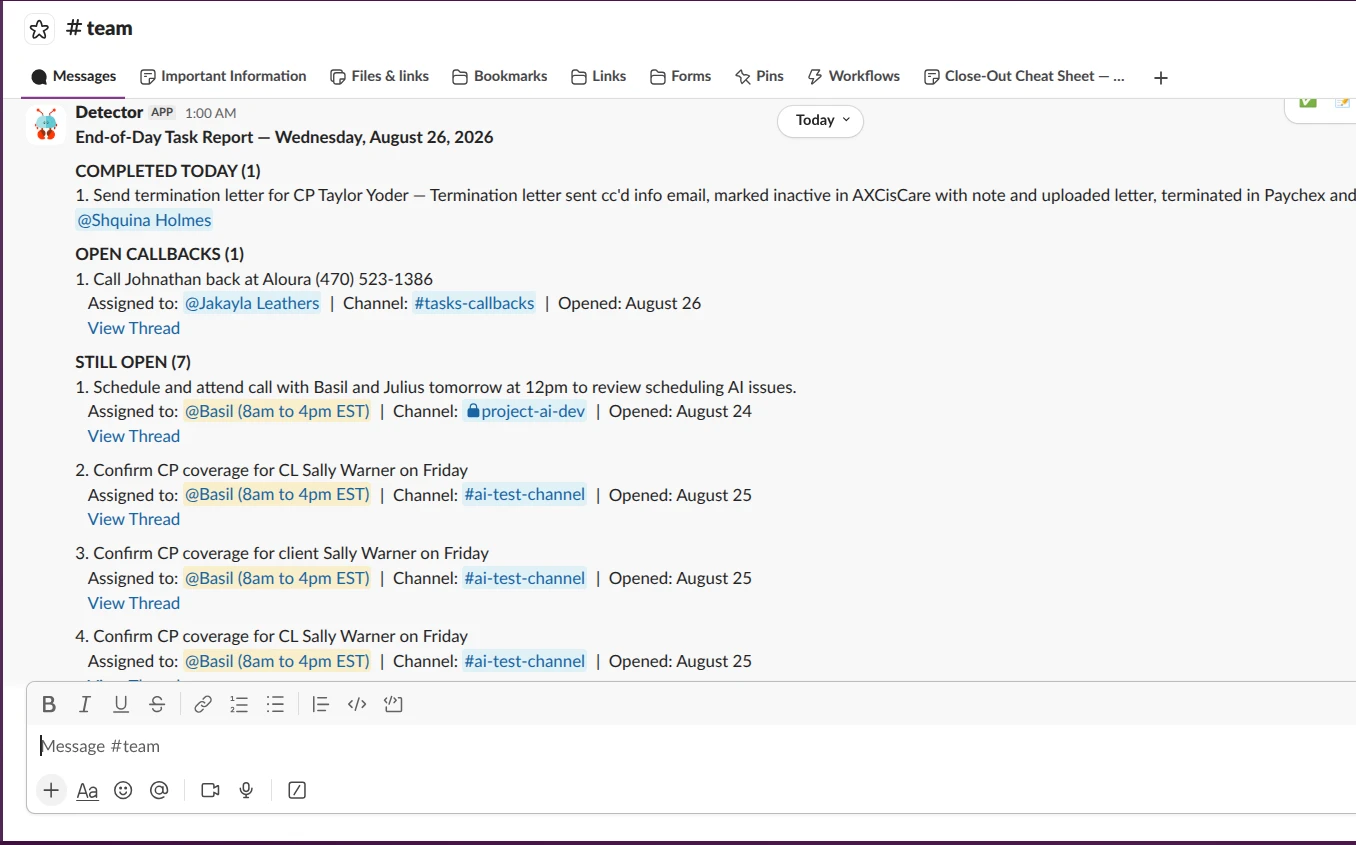Insert a code block
This screenshot has width=1356, height=845.
pos(393,705)
